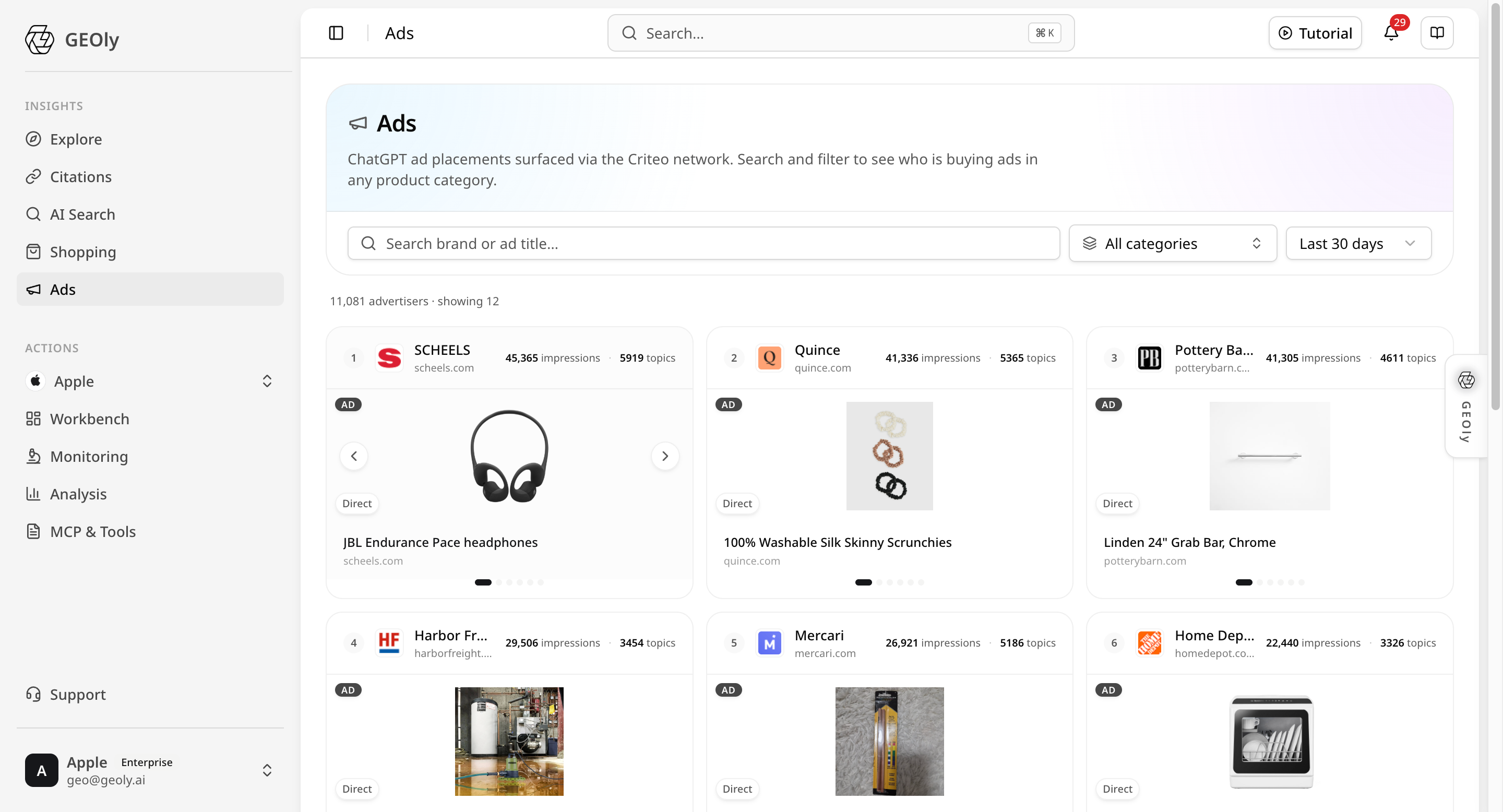
Task: Expand the Apple Enterprise account menu
Action: click(150, 770)
